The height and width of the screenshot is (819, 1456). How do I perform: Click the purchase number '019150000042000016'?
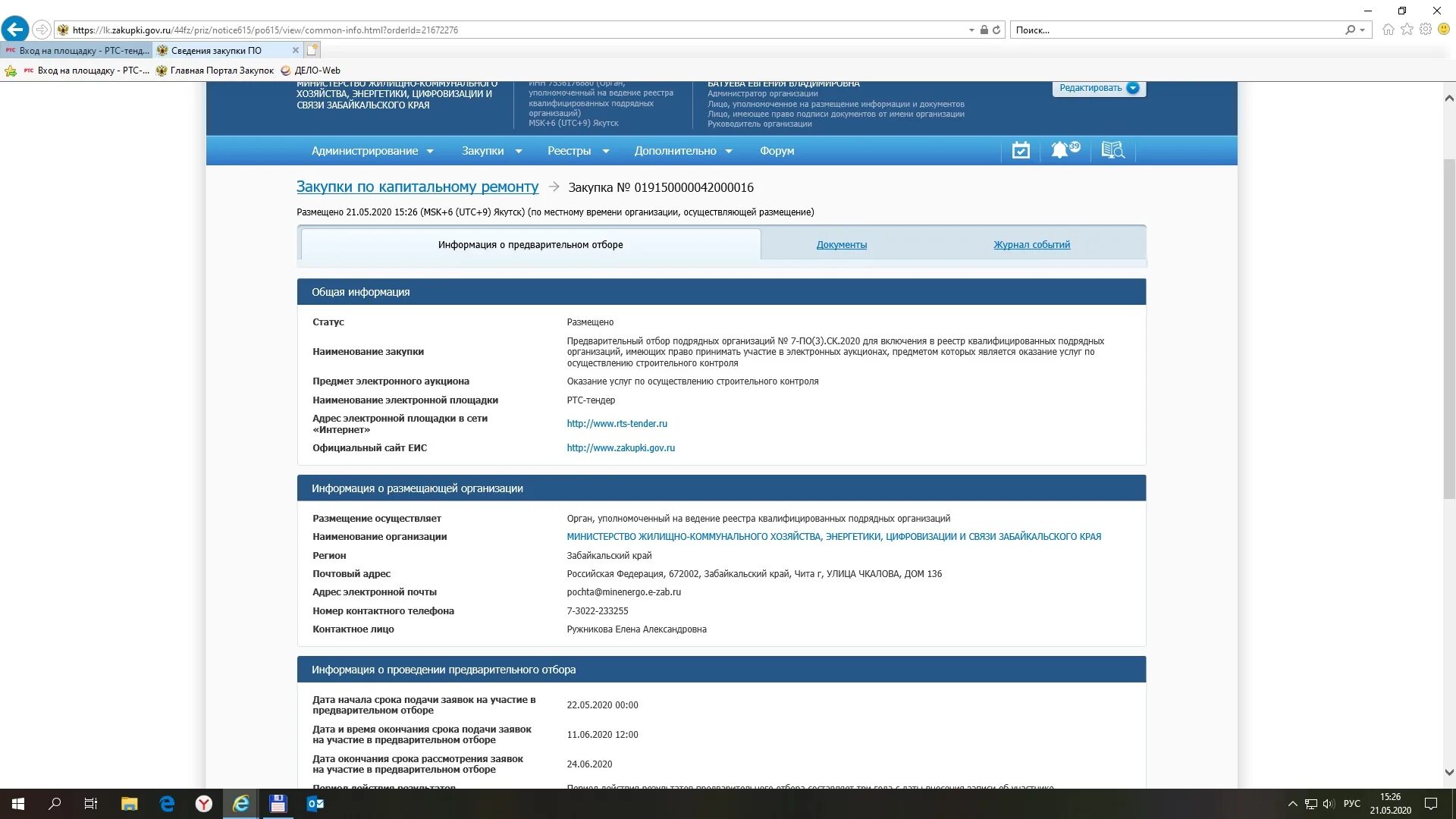[694, 187]
